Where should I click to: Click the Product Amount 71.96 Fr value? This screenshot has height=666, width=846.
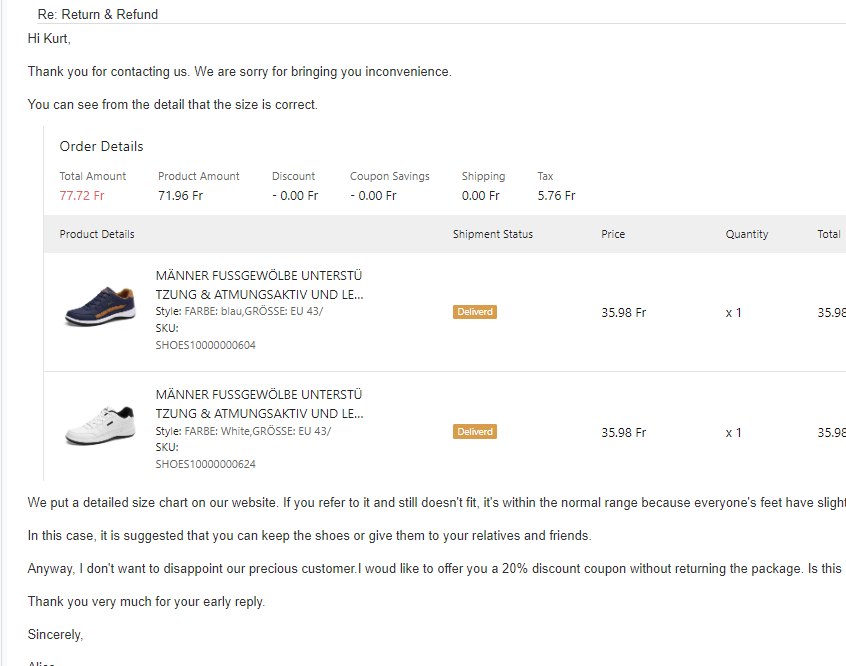pyautogui.click(x=180, y=195)
